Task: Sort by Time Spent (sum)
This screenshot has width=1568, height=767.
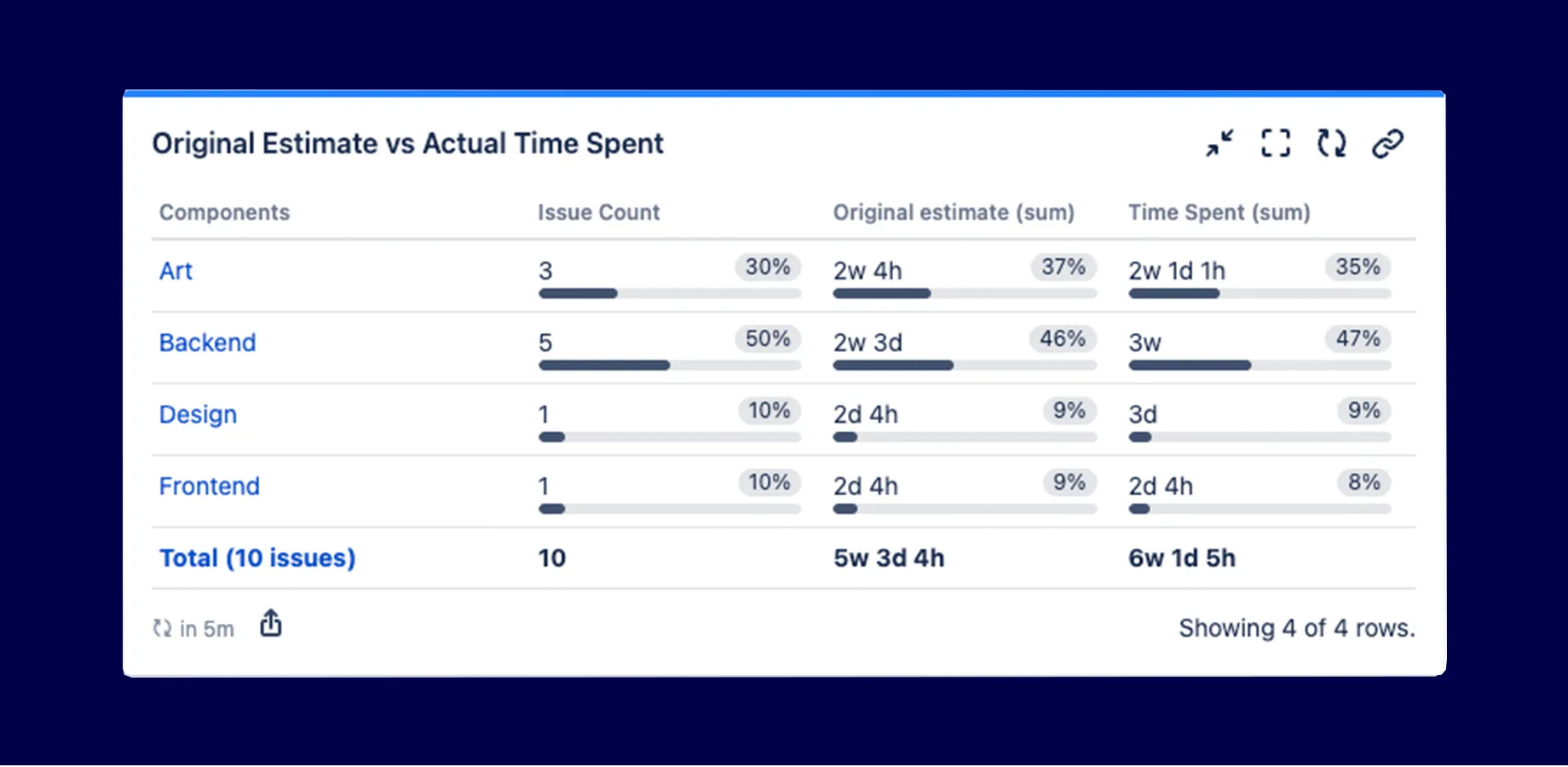Action: pyautogui.click(x=1219, y=212)
